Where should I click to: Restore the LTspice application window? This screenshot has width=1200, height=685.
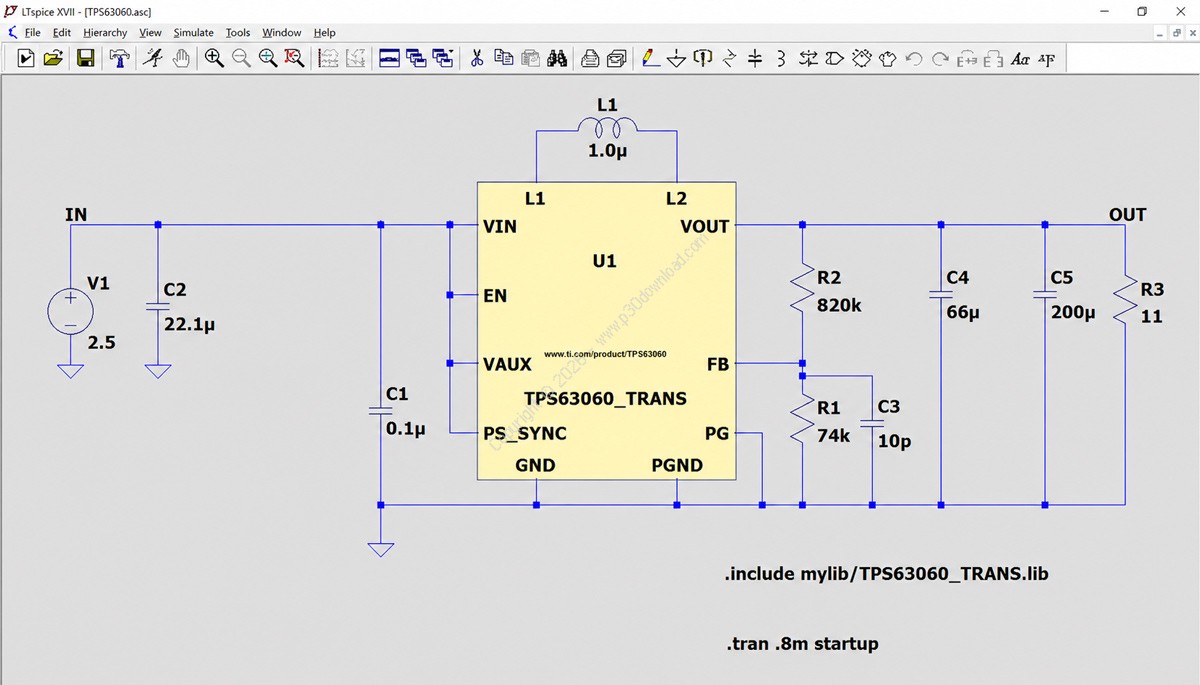1142,11
